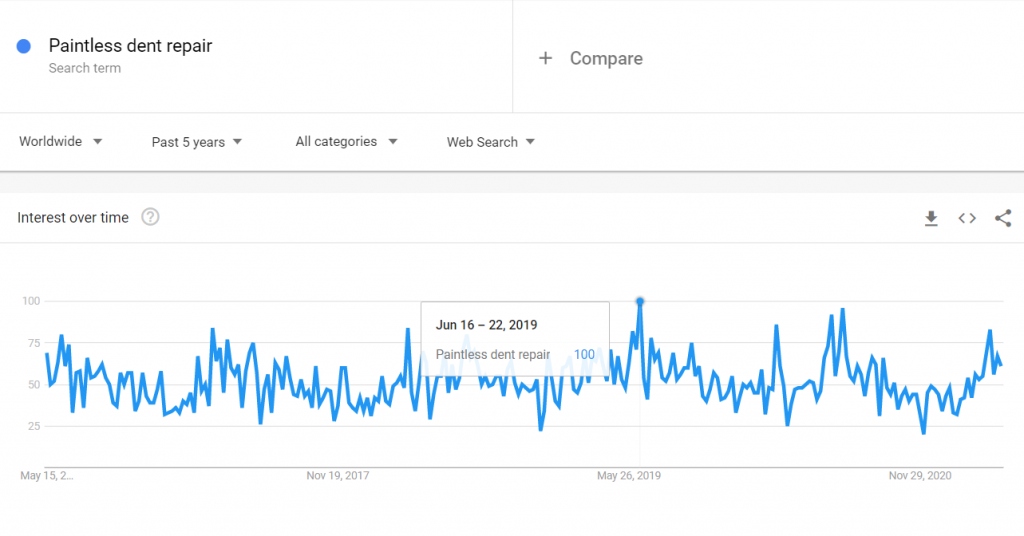The width and height of the screenshot is (1024, 536).
Task: Click the Jun 16 – 22, 2019 tooltip
Action: 515,339
